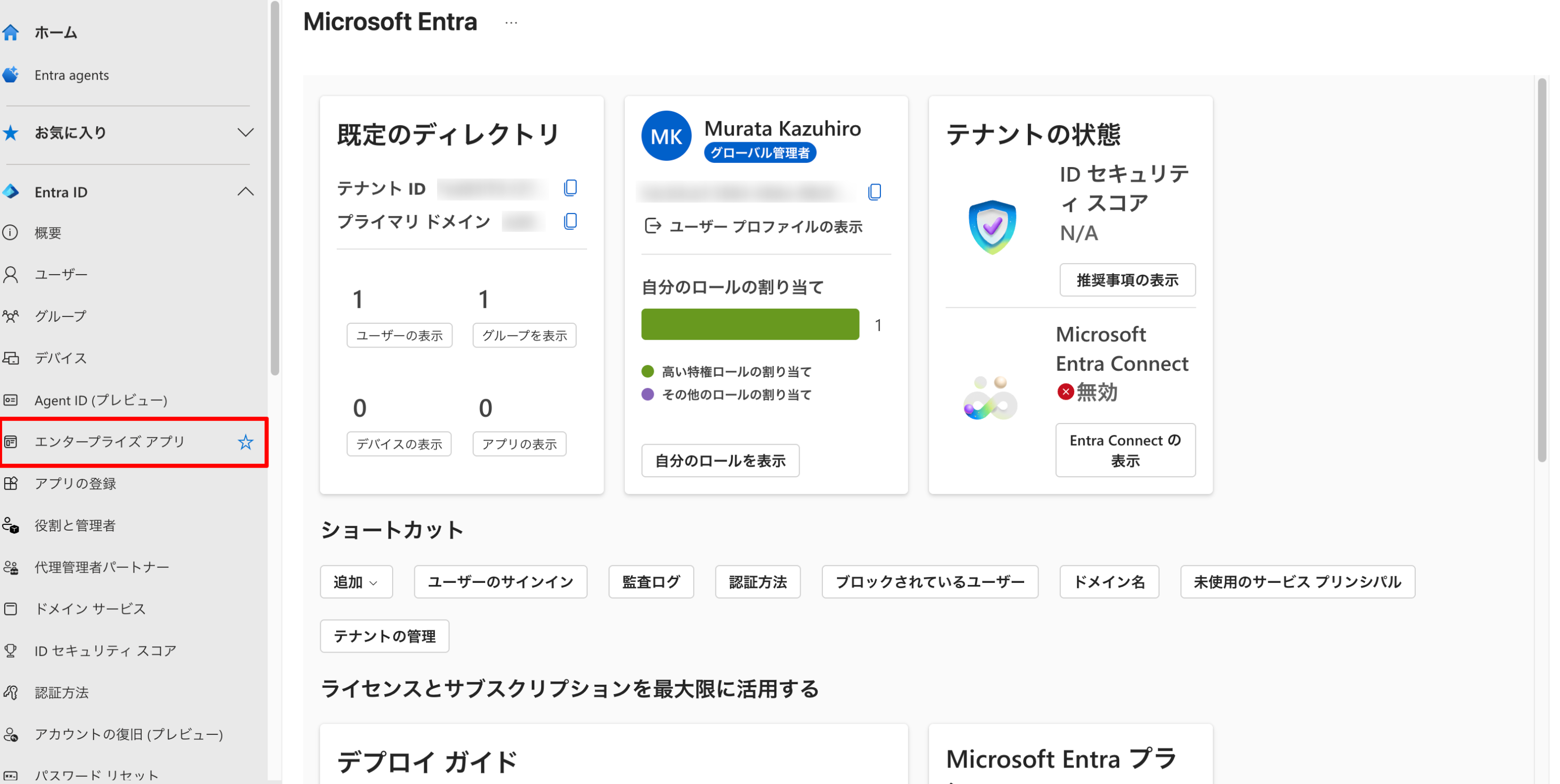Collapse the Entra ID section

coord(245,191)
